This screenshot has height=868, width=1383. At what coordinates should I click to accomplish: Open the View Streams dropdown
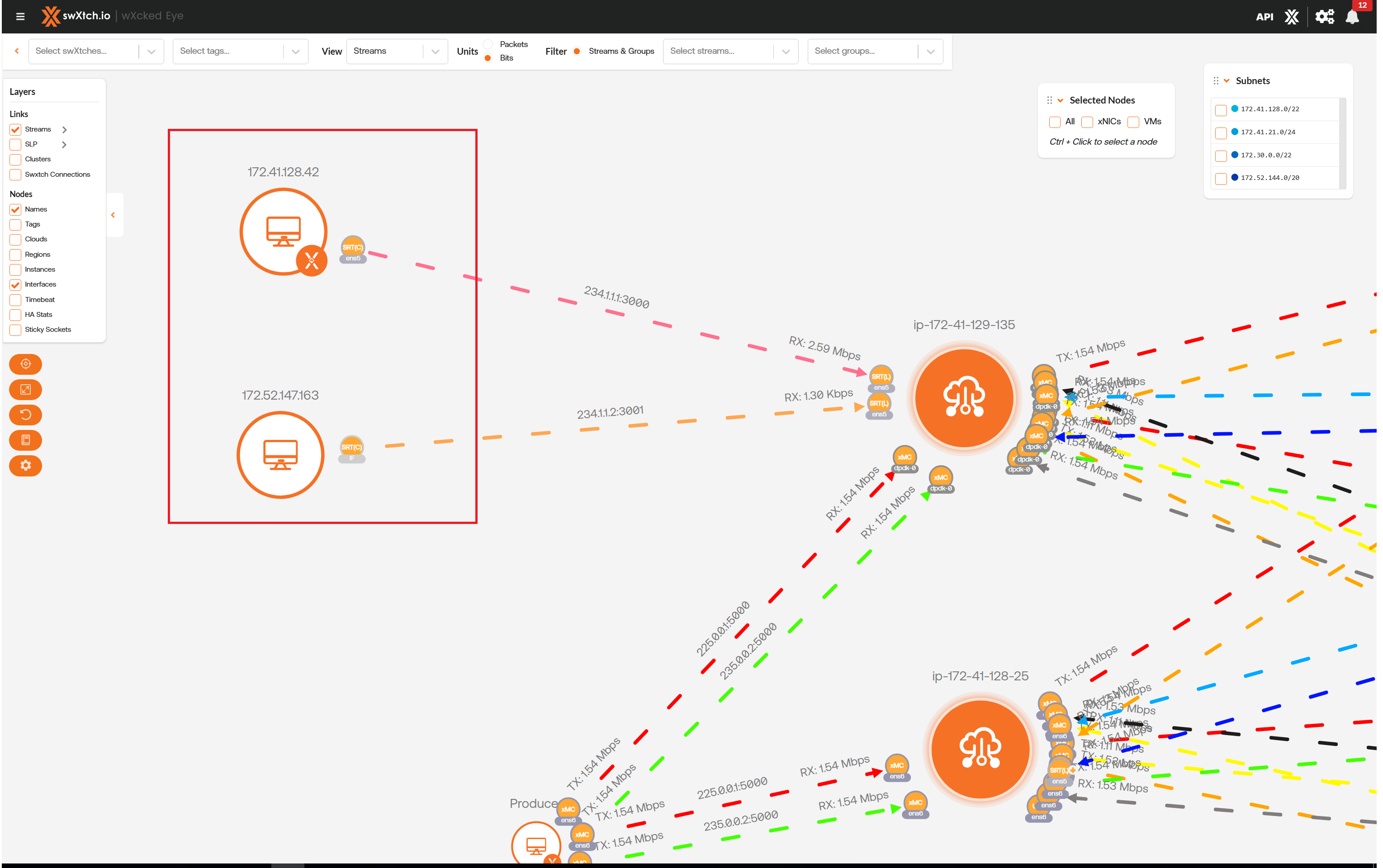[x=396, y=51]
